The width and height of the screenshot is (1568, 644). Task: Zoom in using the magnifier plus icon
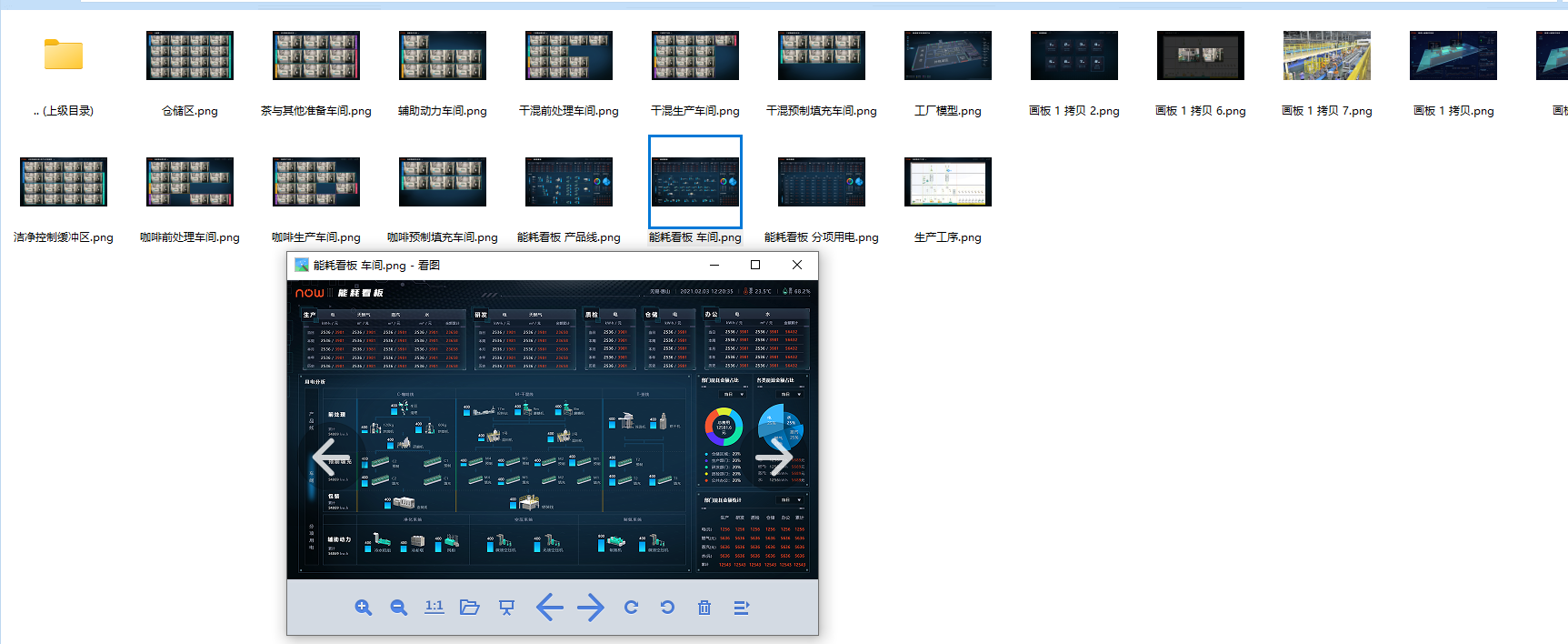tap(364, 608)
